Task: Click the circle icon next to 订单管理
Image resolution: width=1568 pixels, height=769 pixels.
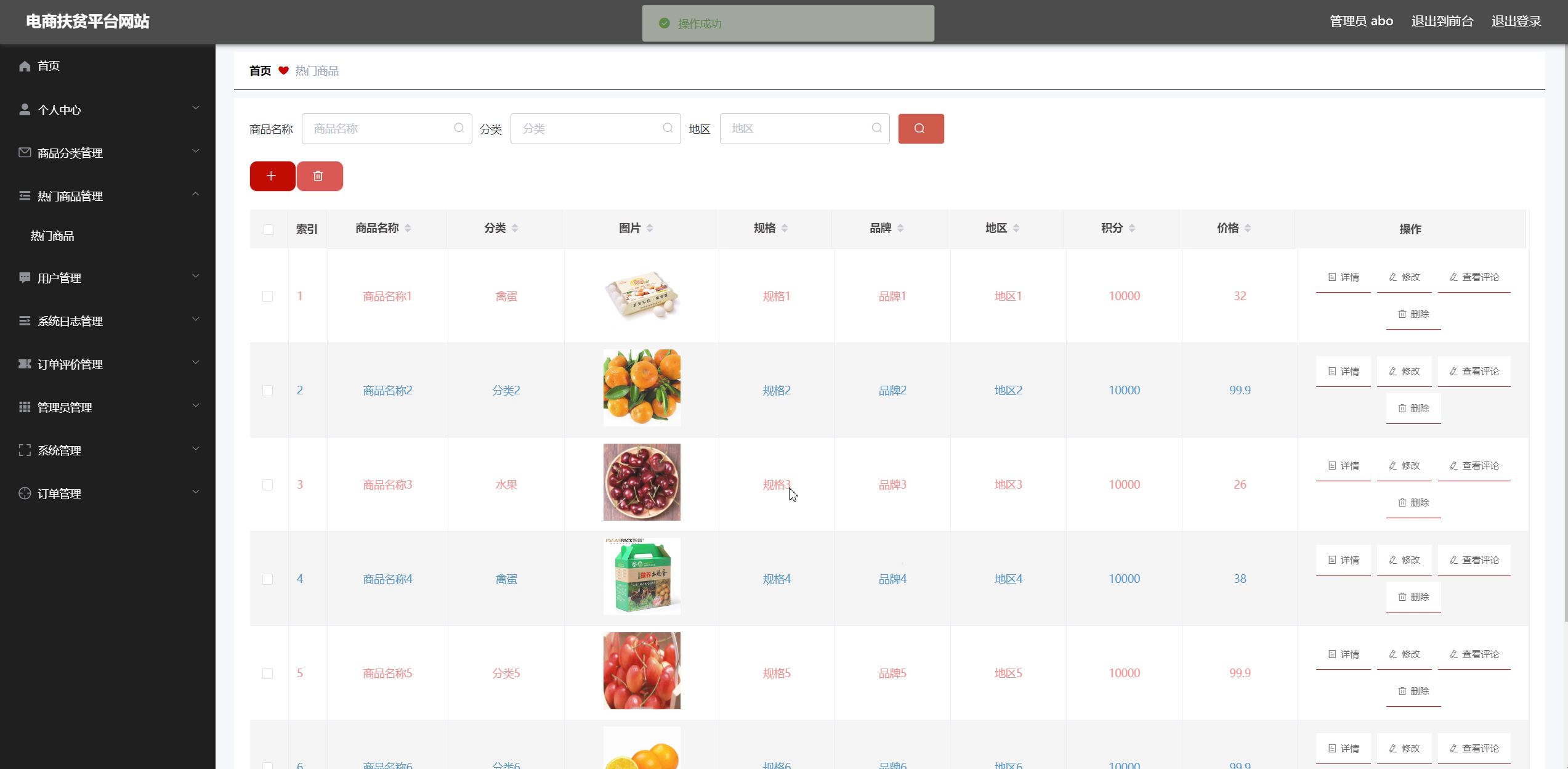Action: pyautogui.click(x=25, y=493)
